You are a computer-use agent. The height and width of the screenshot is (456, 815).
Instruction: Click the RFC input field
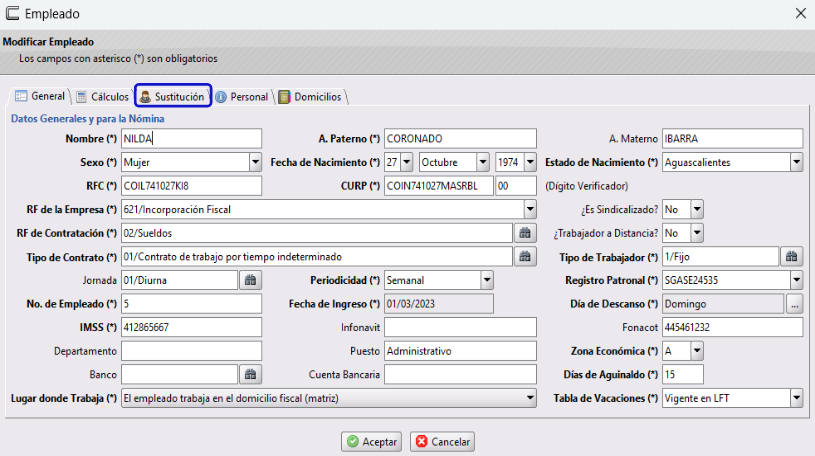(191, 186)
